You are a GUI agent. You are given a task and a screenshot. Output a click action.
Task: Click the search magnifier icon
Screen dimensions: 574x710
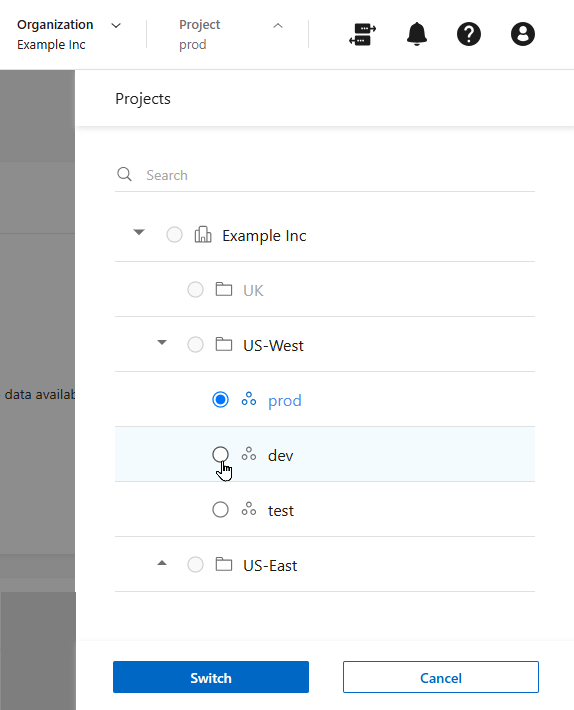(x=124, y=174)
